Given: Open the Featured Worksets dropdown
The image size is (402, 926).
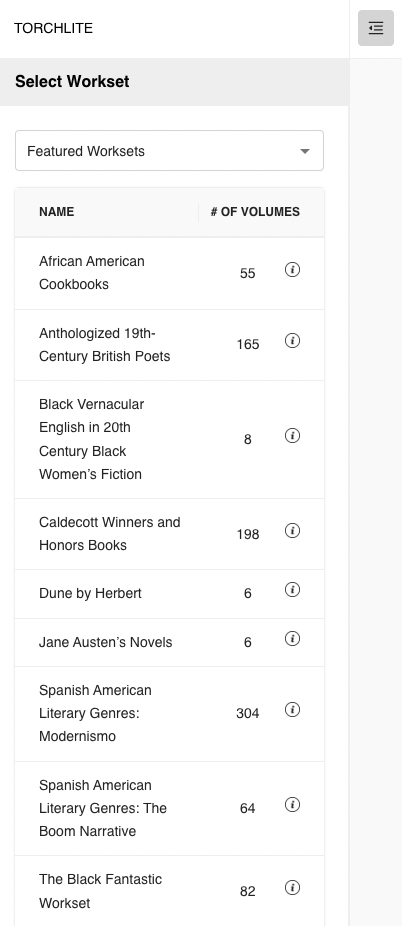Looking at the screenshot, I should (x=169, y=151).
